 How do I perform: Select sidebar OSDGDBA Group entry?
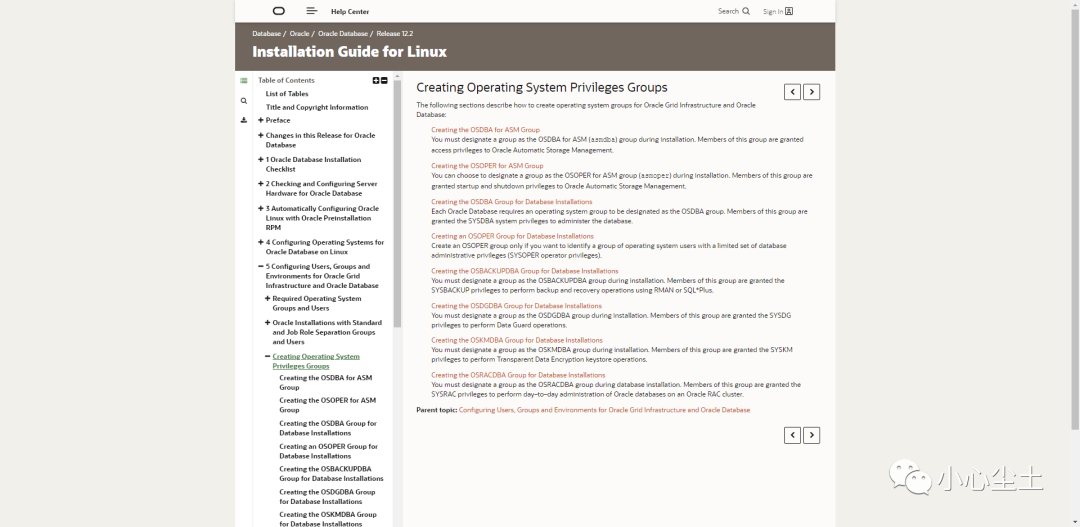[x=327, y=497]
